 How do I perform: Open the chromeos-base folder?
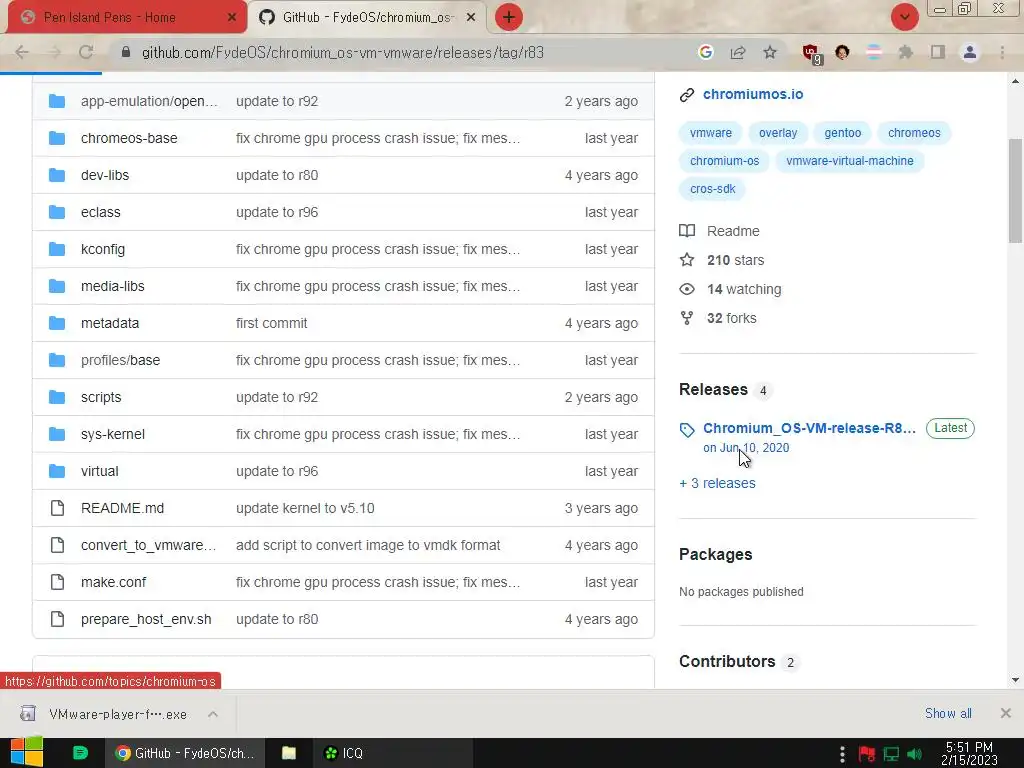click(129, 138)
